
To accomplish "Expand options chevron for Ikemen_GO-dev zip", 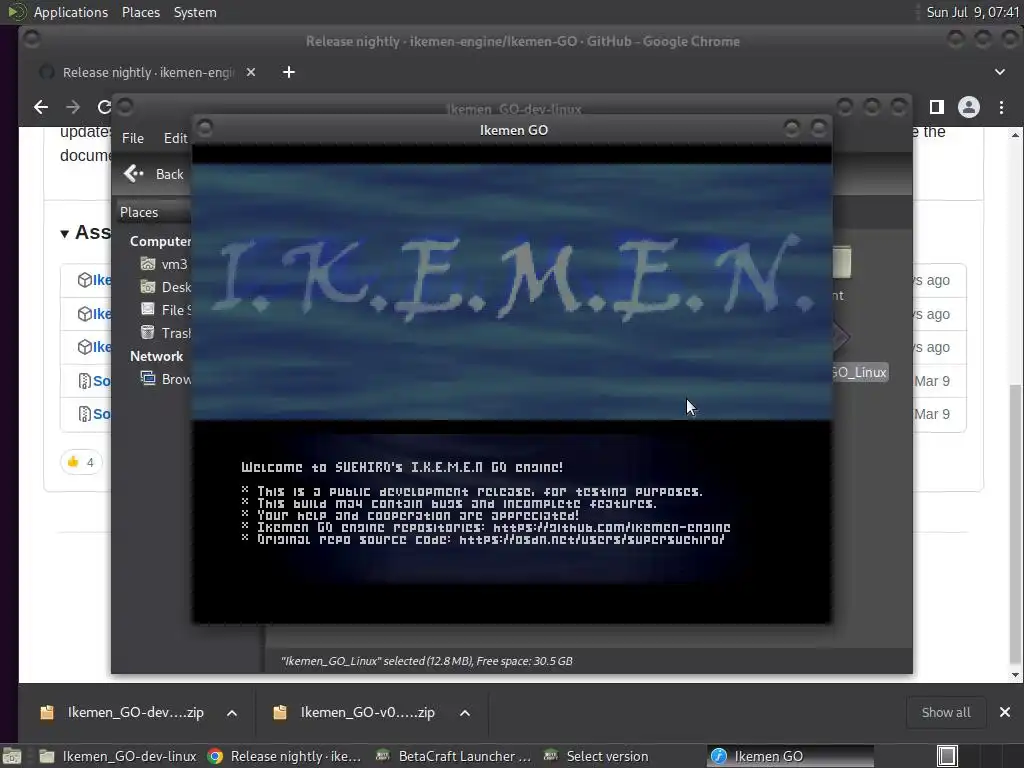I will coord(232,712).
